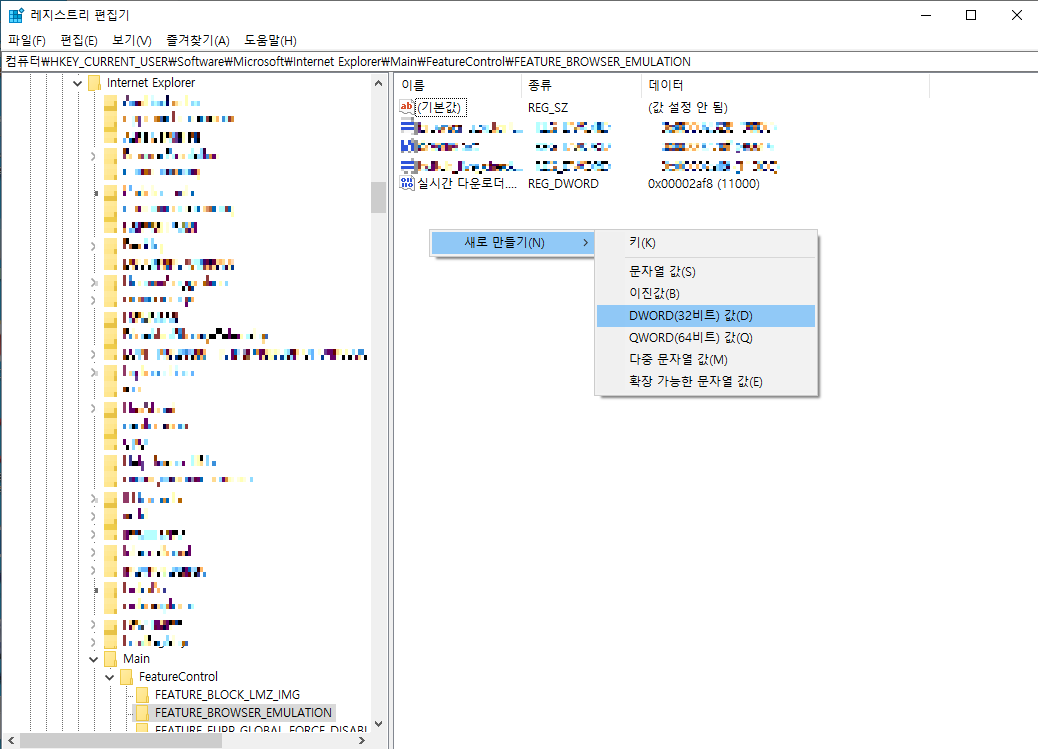
Task: Click the 0x00002af8 (11000) data cell
Action: point(704,184)
